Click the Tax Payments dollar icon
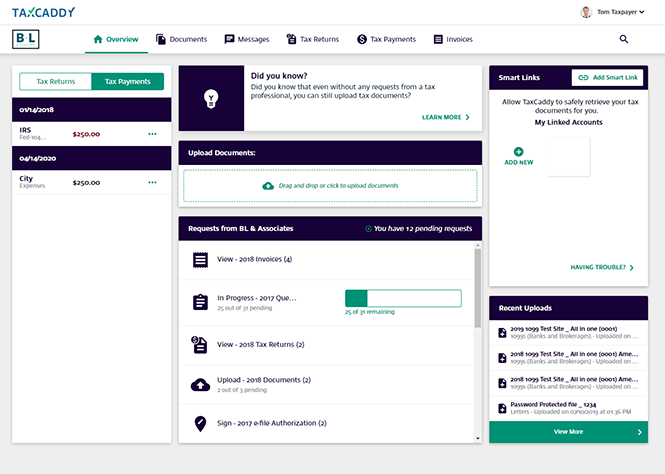Viewport: 665px width, 474px height. coord(362,39)
